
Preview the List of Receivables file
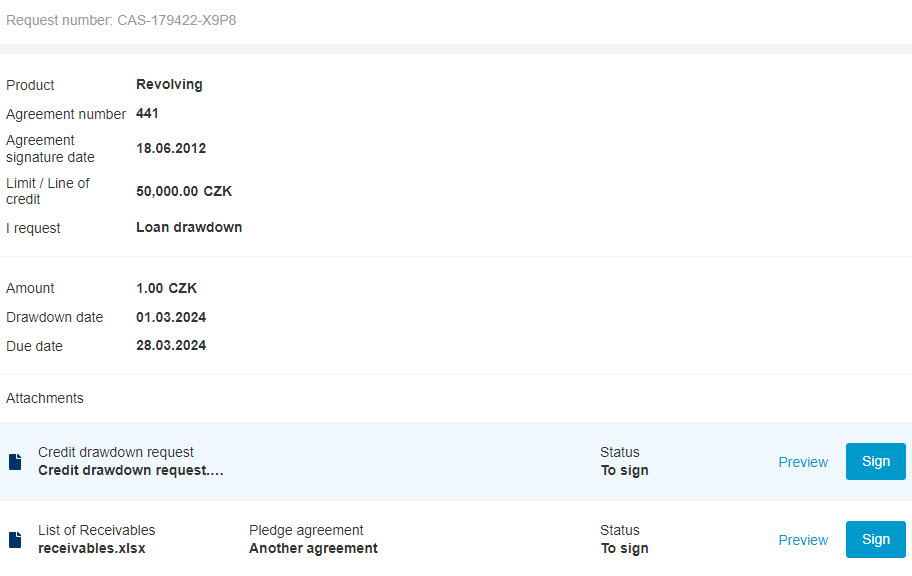coord(803,540)
